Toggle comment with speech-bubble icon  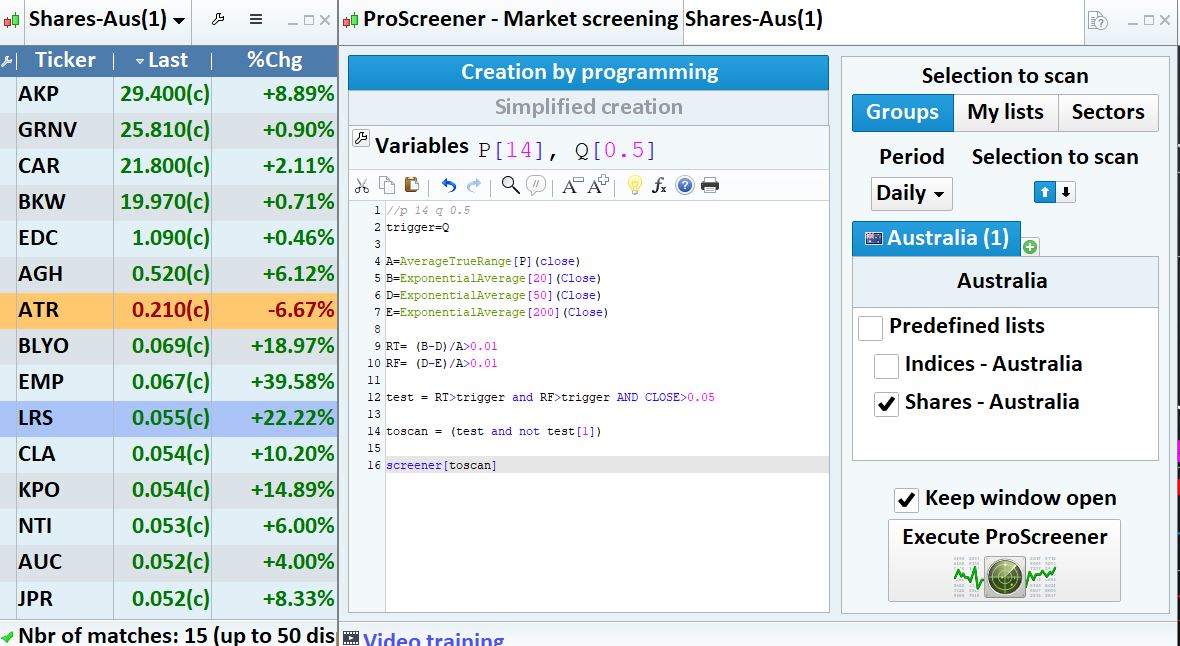click(535, 185)
